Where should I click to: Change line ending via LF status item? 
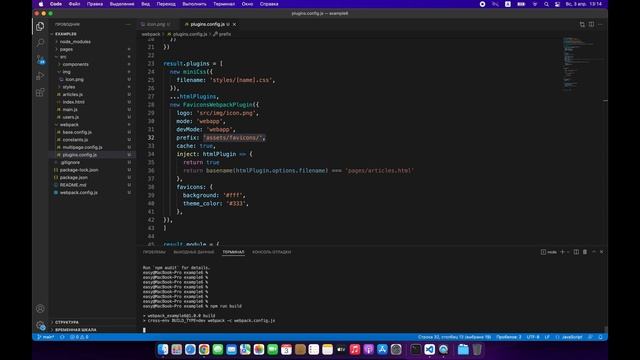547,337
